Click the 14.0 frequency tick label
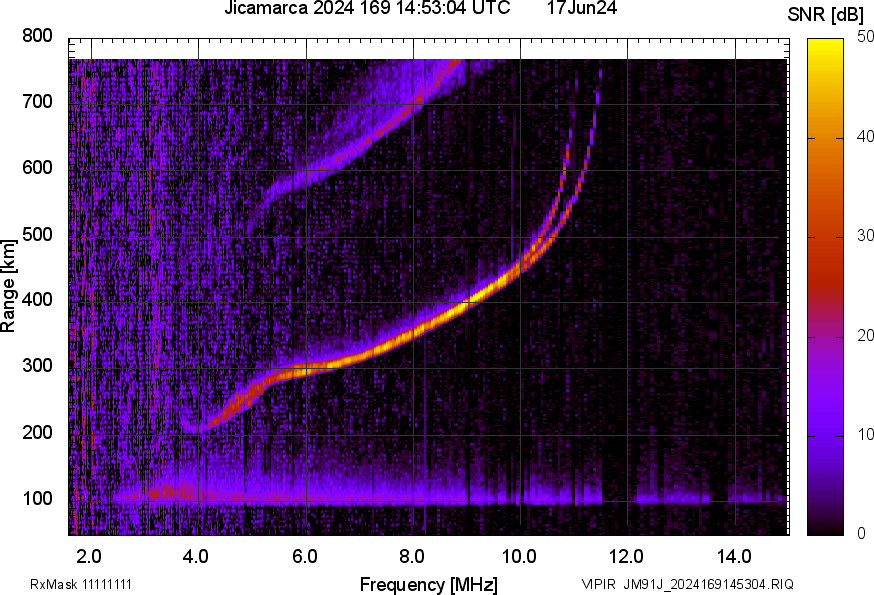874x595 pixels. click(x=734, y=556)
